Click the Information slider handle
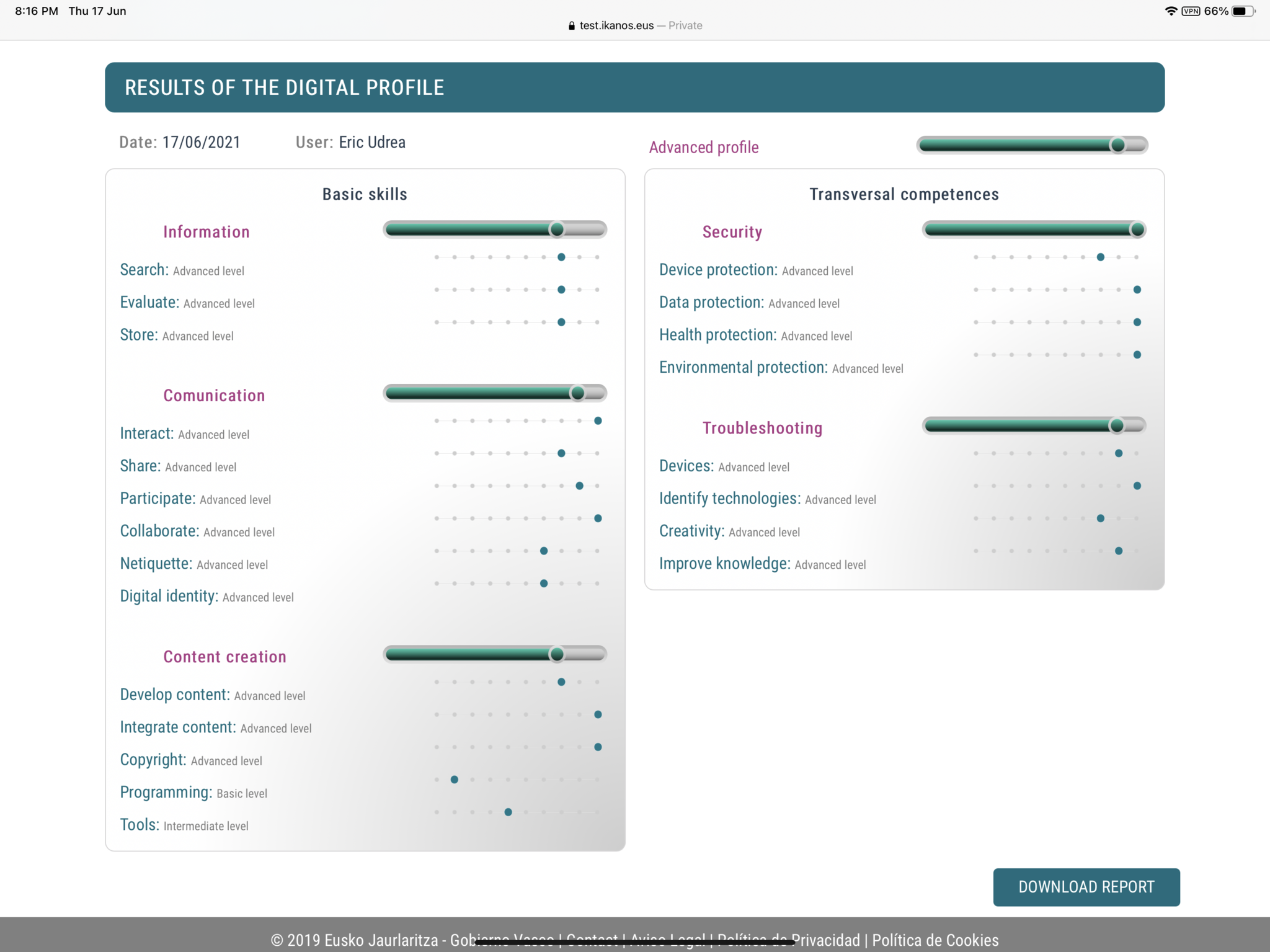The image size is (1270, 952). tap(557, 229)
